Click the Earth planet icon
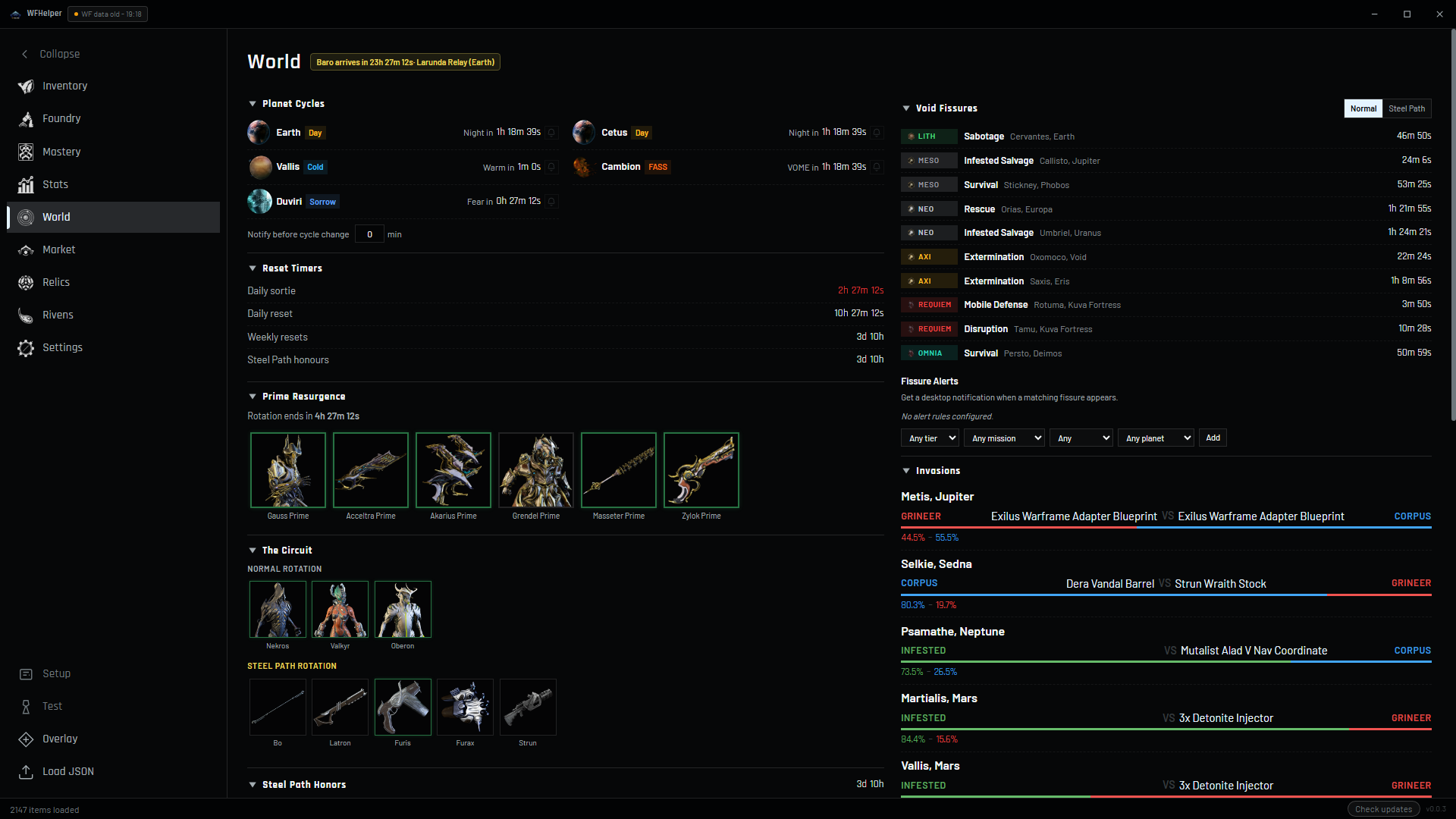1456x819 pixels. pos(259,133)
